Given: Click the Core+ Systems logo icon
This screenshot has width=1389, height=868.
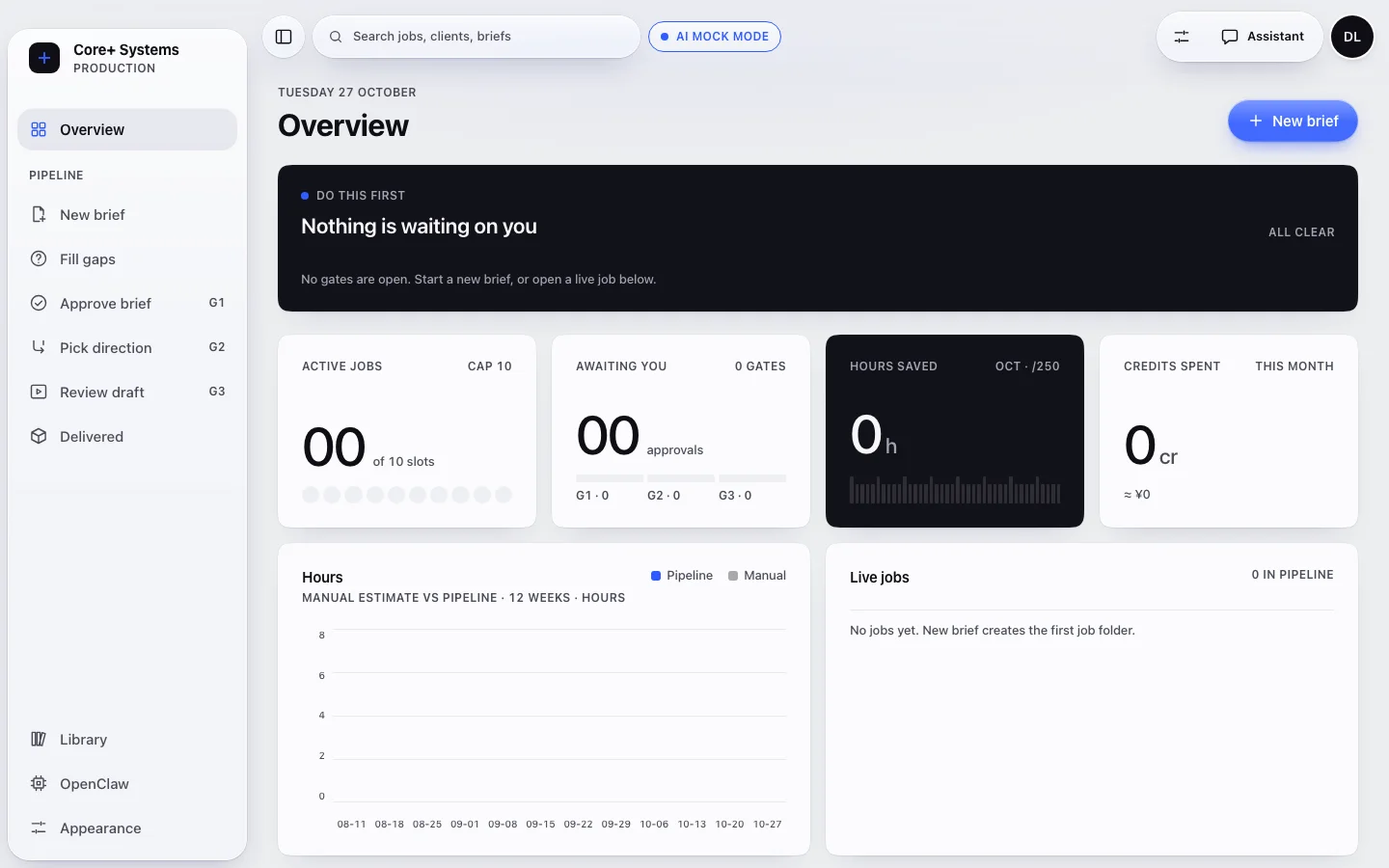Looking at the screenshot, I should click(44, 58).
